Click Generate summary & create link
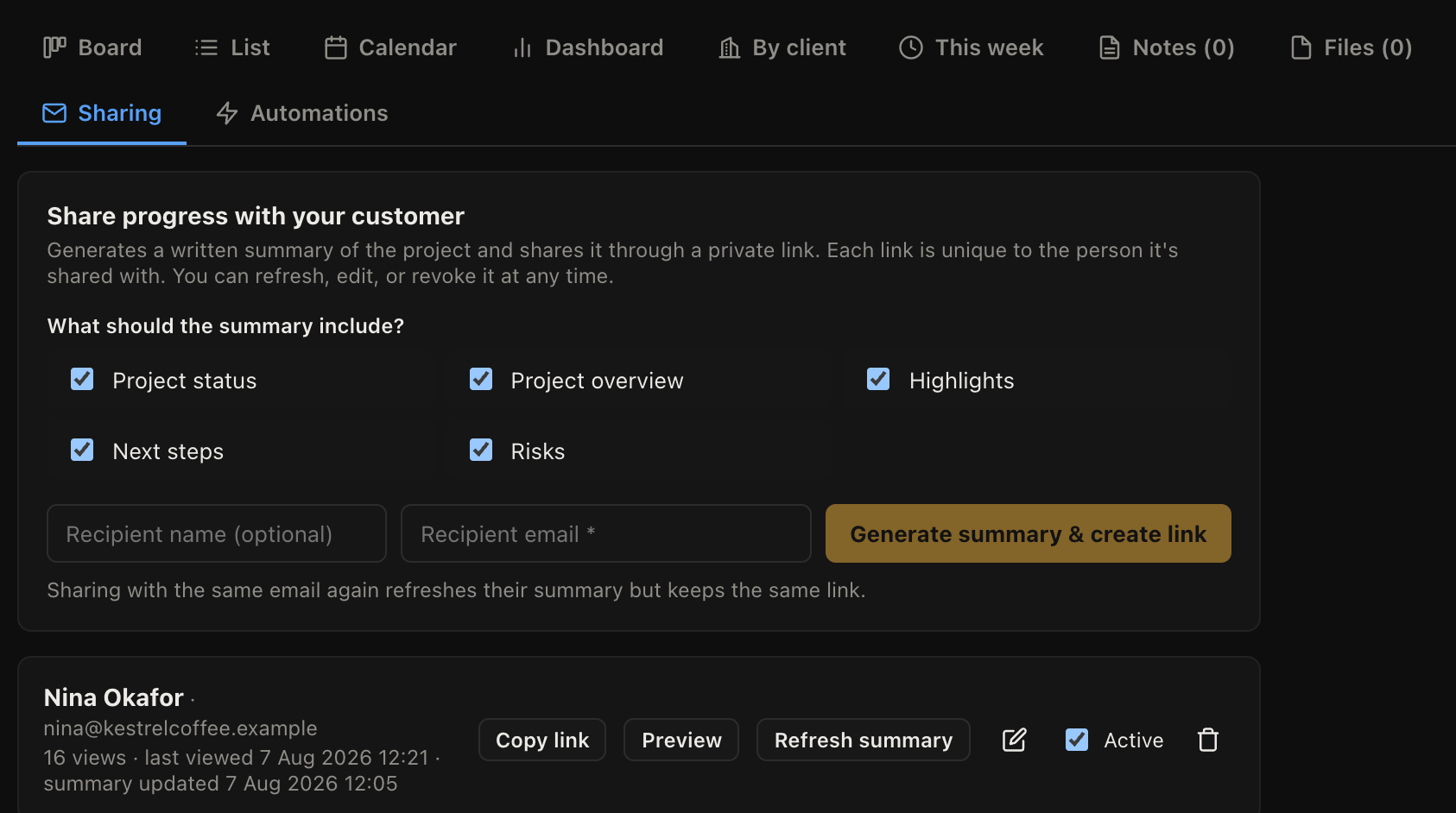The image size is (1456, 813). (1029, 533)
